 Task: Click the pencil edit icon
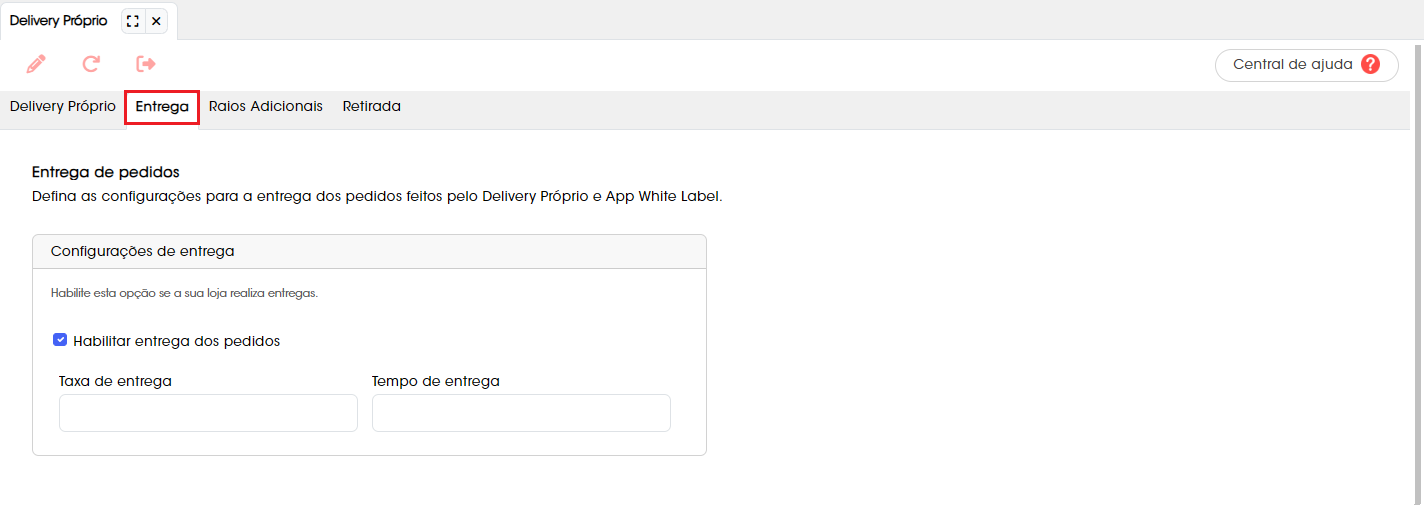[36, 64]
